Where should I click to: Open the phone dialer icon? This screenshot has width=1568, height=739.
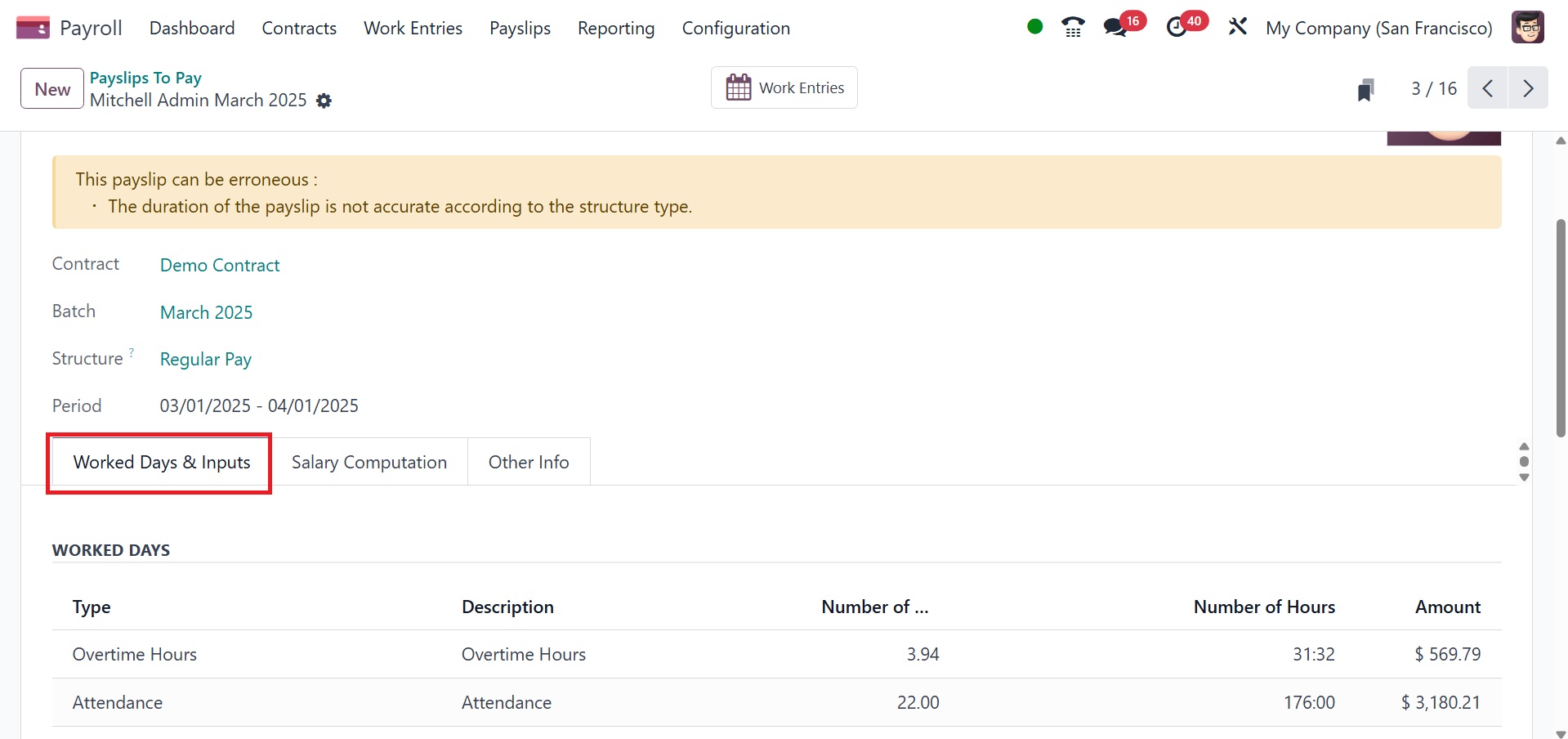(1073, 28)
